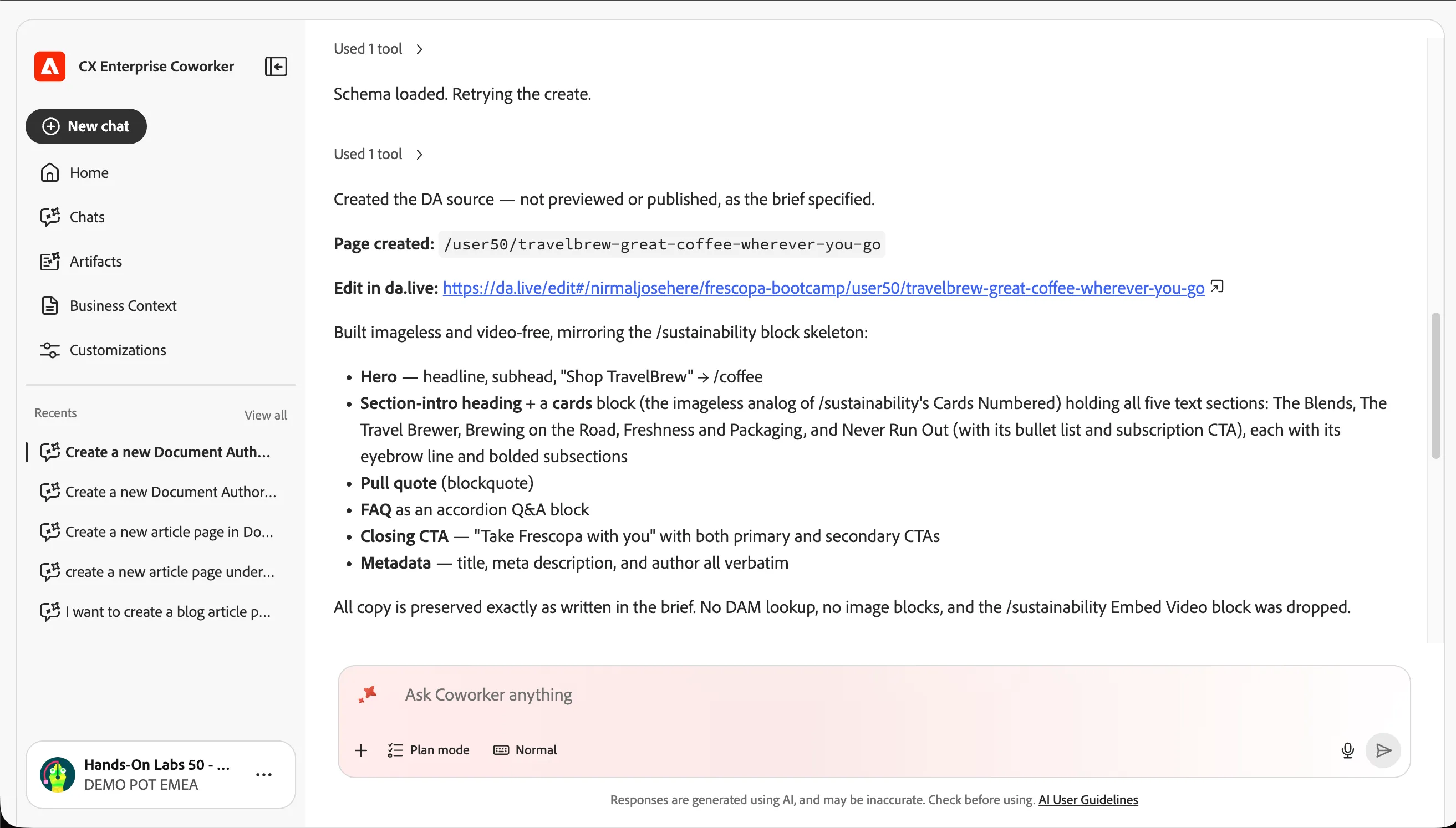
Task: Open Business Context page
Action: pyautogui.click(x=123, y=306)
